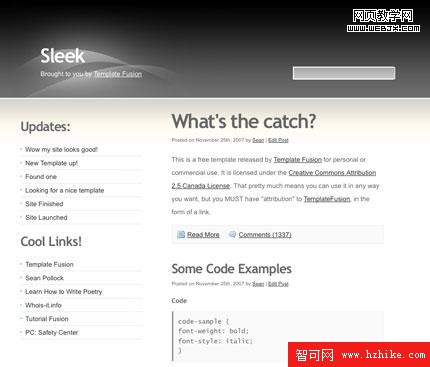Viewport: 430px width, 367px height.
Task: Click author Sean under 'What's the catch?'
Action: [258, 140]
